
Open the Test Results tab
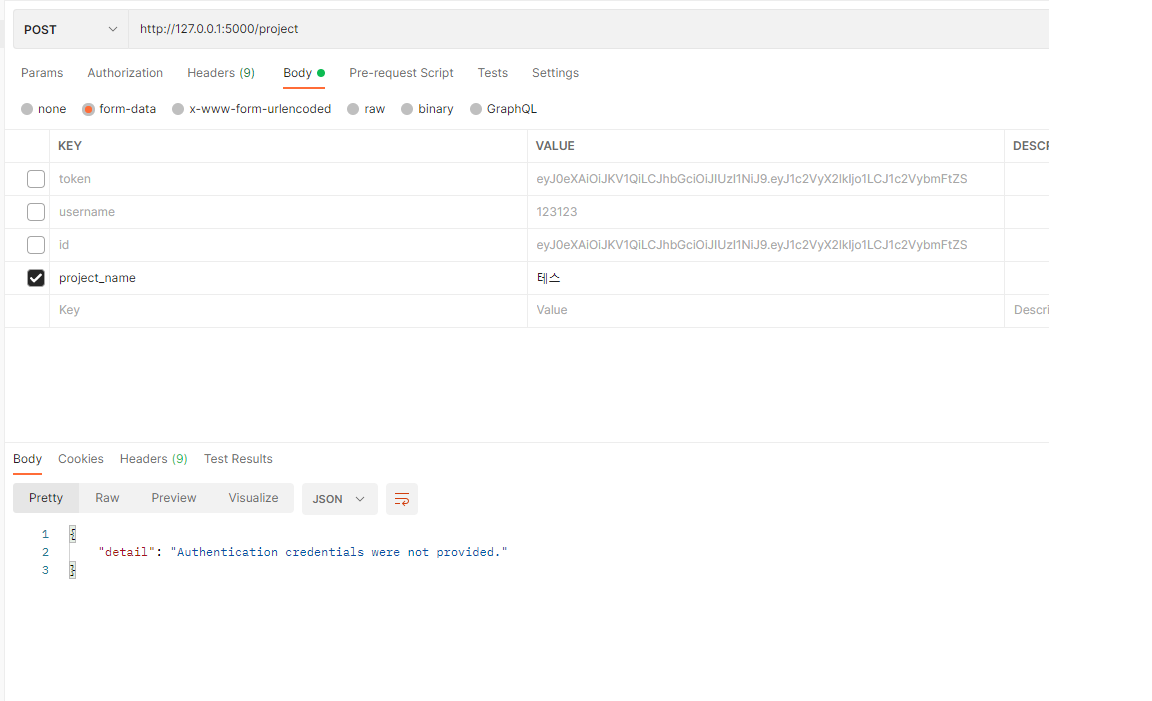(x=238, y=459)
